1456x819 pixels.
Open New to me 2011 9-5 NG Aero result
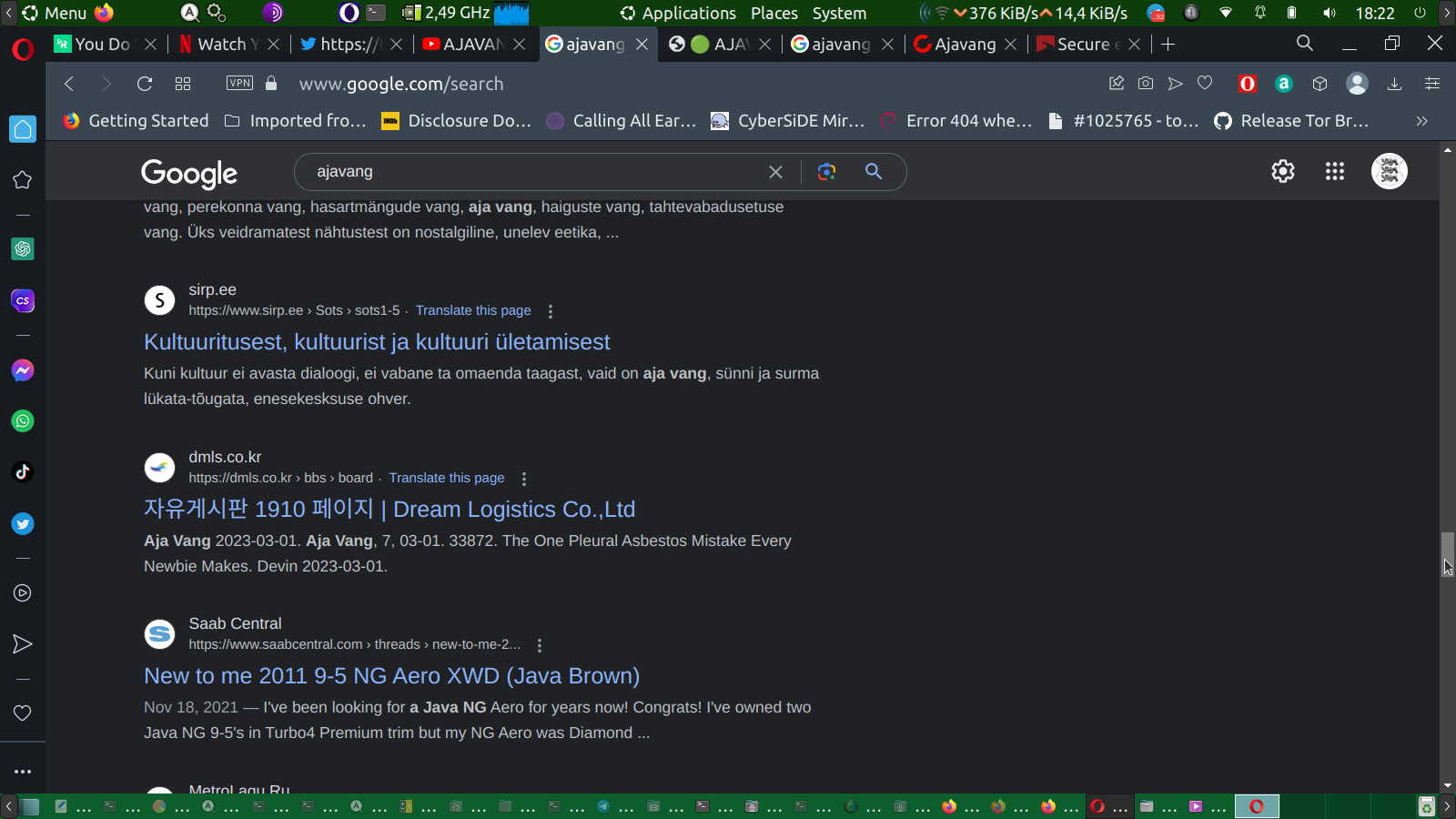[x=391, y=676]
